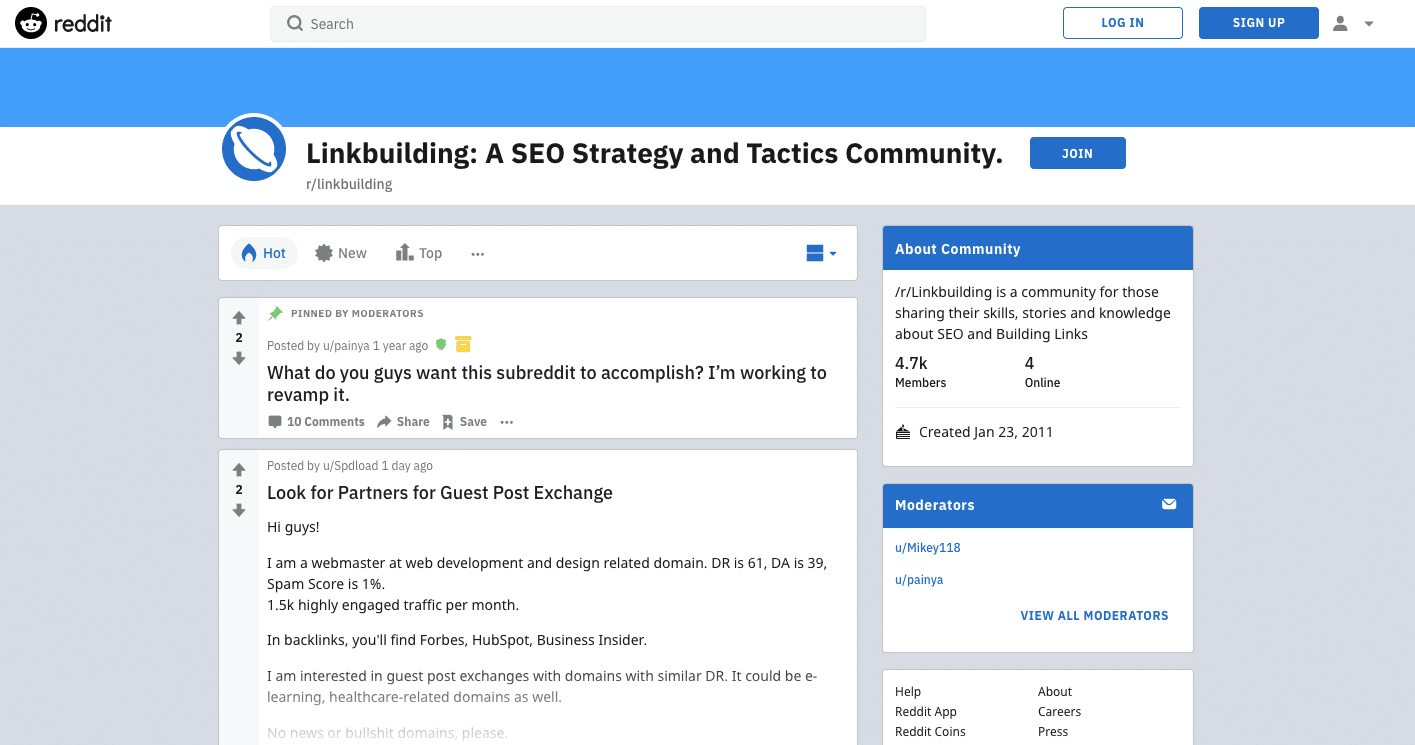1415x745 pixels.
Task: Open the 10 Comments on pinned post
Action: click(x=316, y=422)
